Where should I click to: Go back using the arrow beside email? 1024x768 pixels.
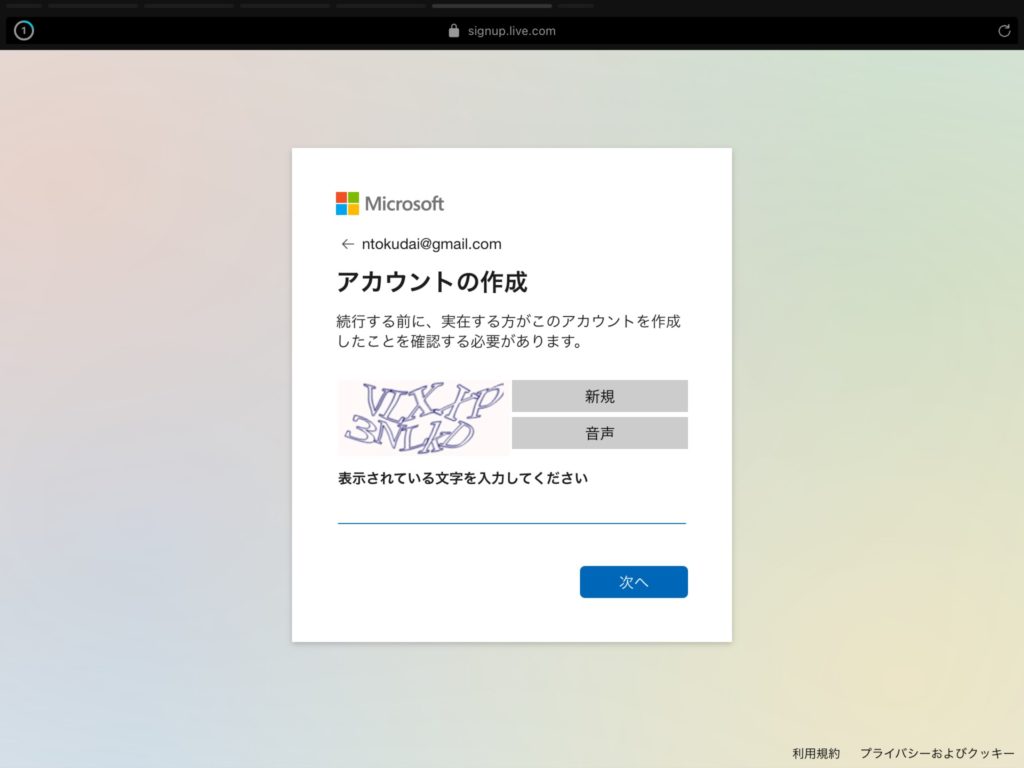(347, 244)
